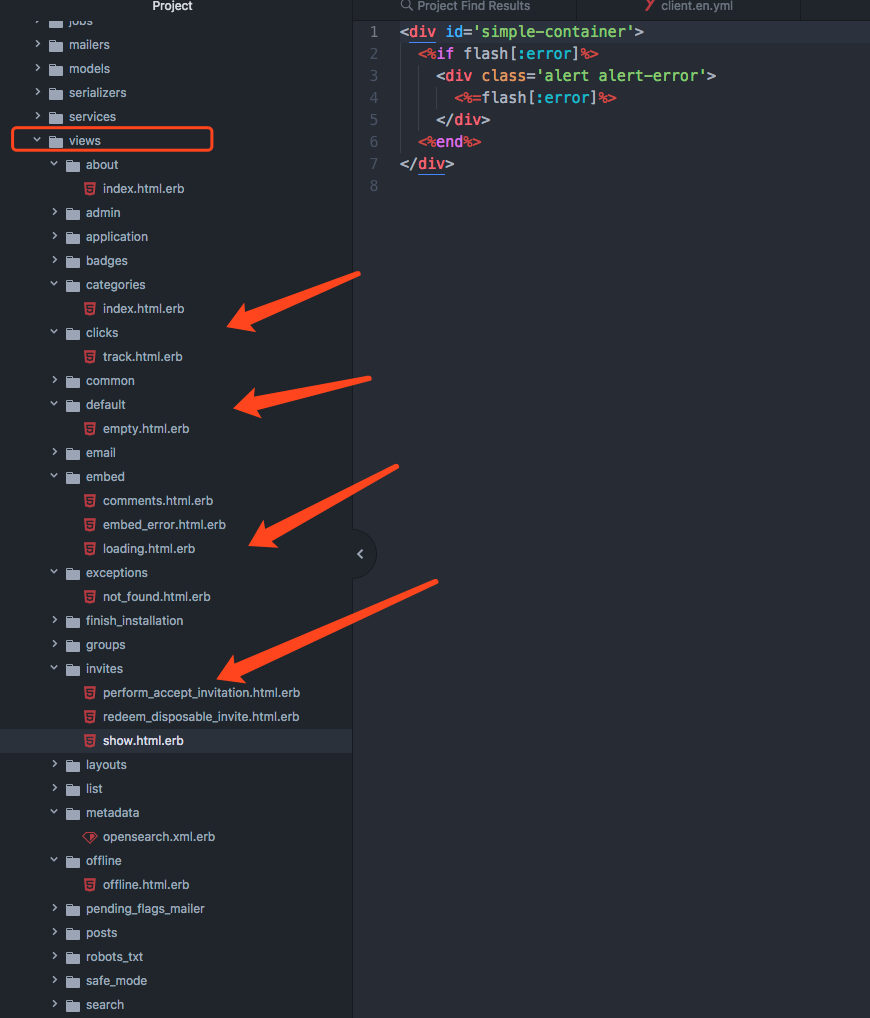This screenshot has width=870, height=1018.
Task: Open the client.en.yml tab
Action: point(697,6)
